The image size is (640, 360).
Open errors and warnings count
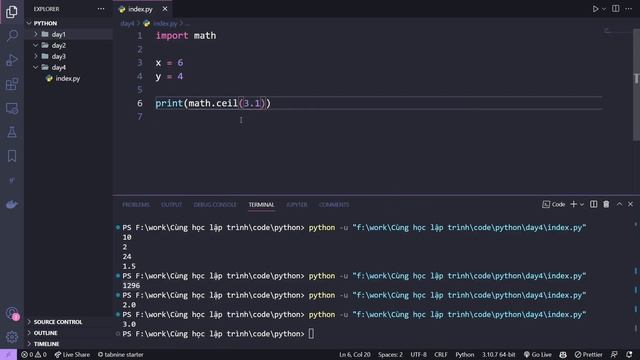pyautogui.click(x=34, y=354)
